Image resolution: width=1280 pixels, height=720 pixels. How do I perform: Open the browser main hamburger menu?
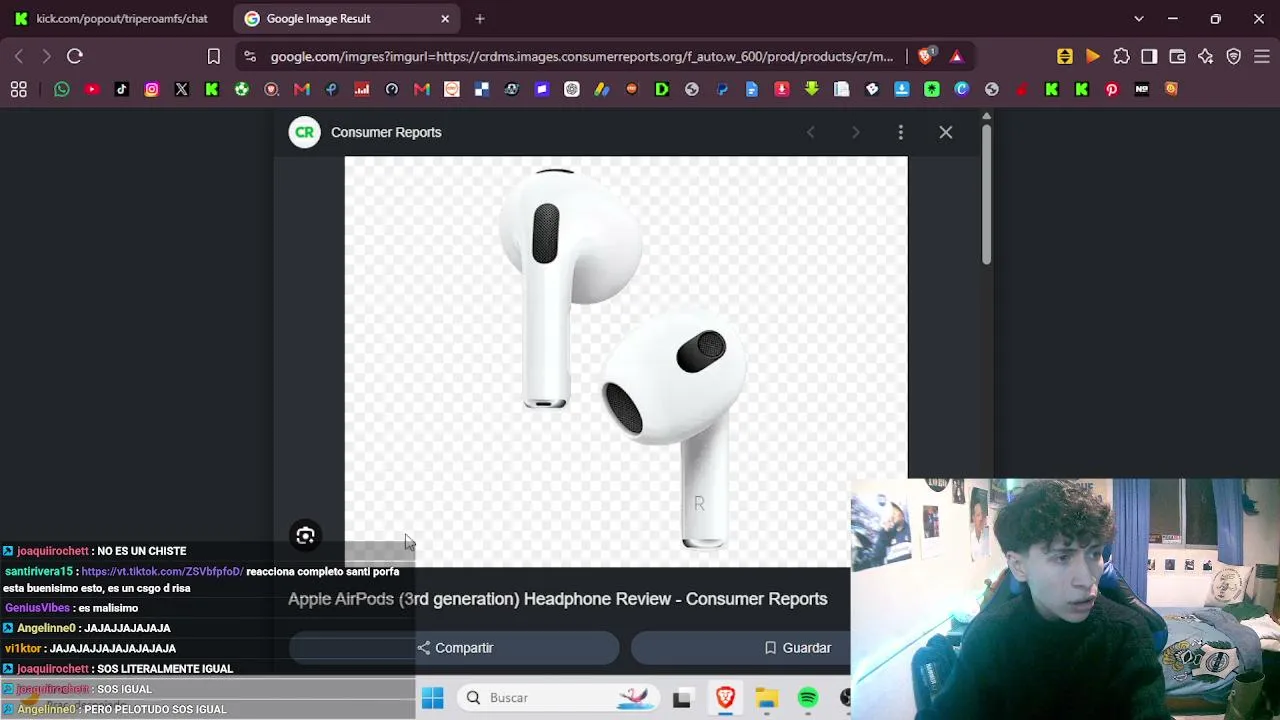tap(1262, 56)
